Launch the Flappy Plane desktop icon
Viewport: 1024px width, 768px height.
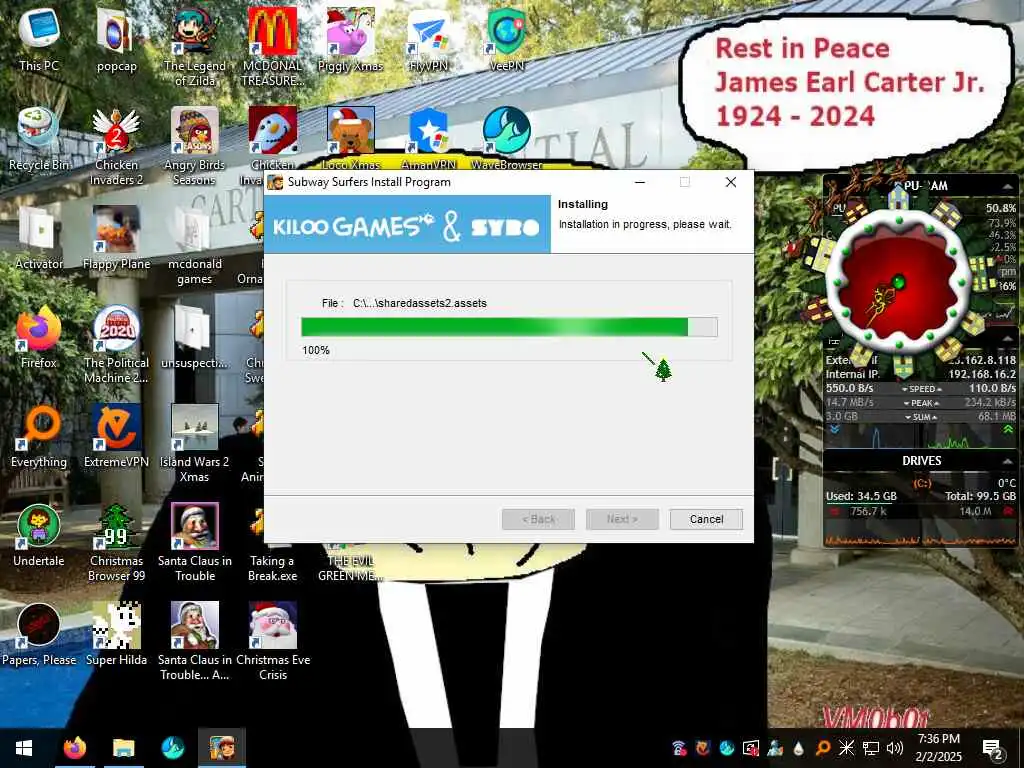[x=116, y=238]
